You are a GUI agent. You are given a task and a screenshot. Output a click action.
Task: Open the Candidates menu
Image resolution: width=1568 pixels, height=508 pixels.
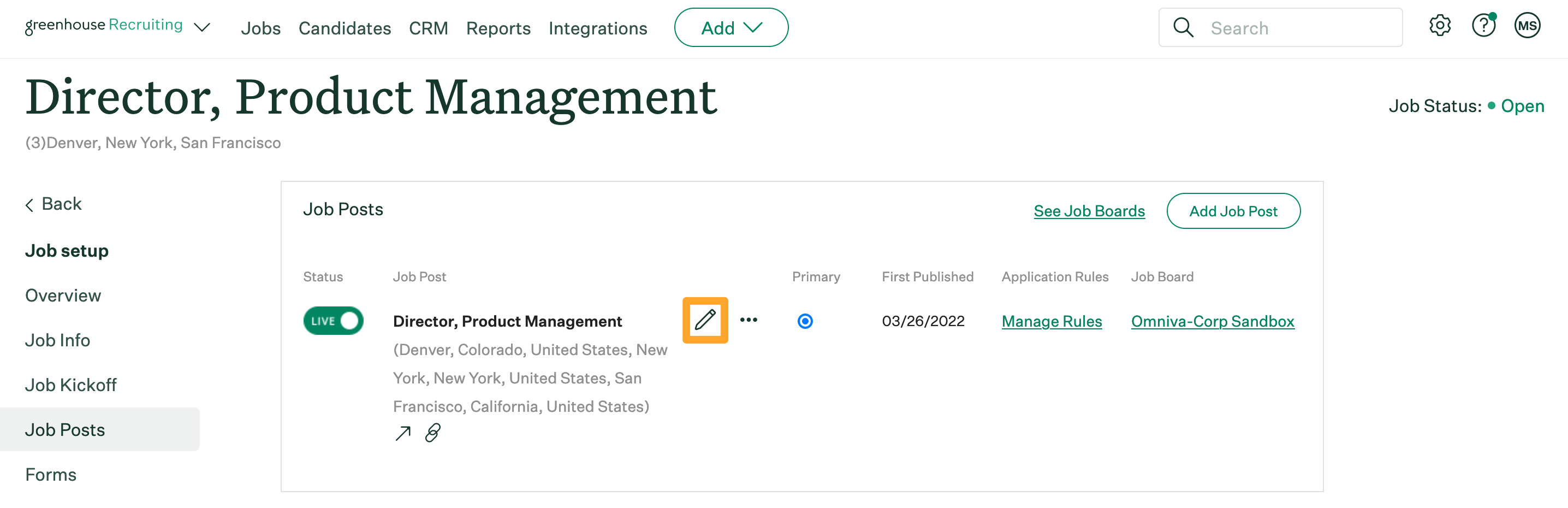(x=345, y=28)
